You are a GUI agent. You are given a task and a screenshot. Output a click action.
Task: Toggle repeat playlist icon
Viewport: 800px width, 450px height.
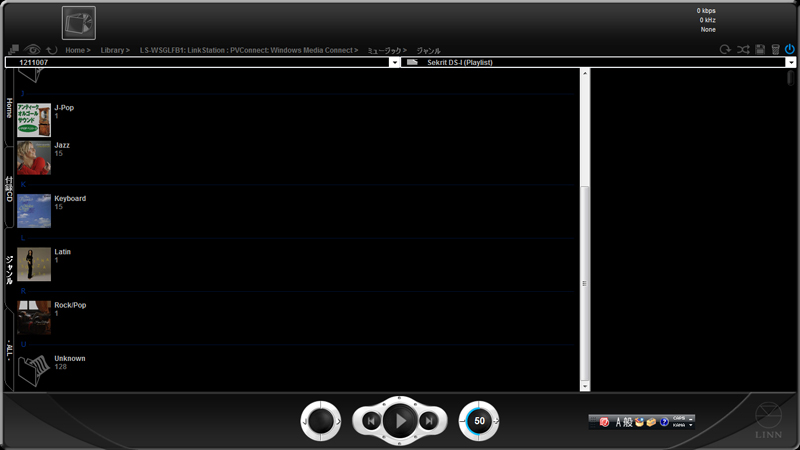pos(725,49)
